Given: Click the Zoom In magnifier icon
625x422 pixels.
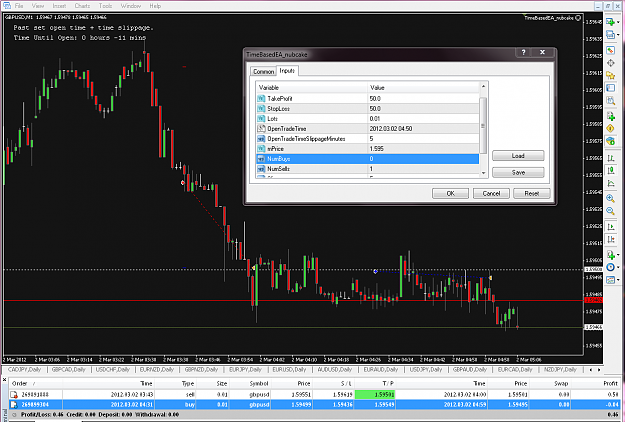Looking at the screenshot, I should tap(610, 198).
